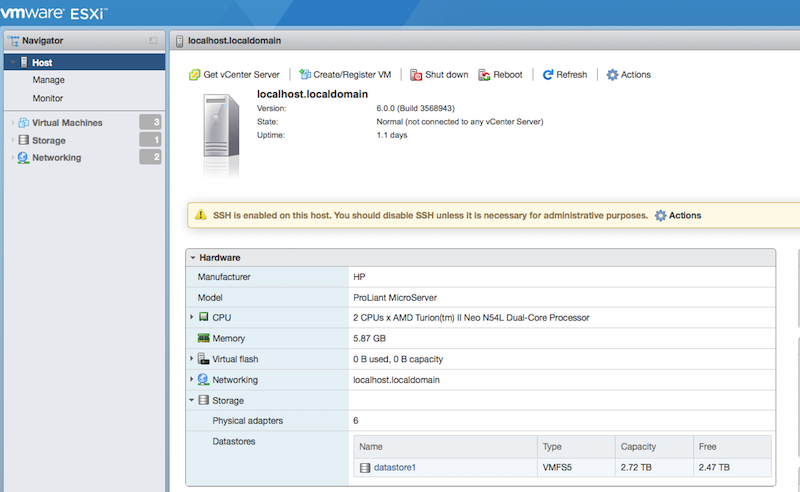
Task: Expand the Storage node in Navigator
Action: click(x=13, y=140)
